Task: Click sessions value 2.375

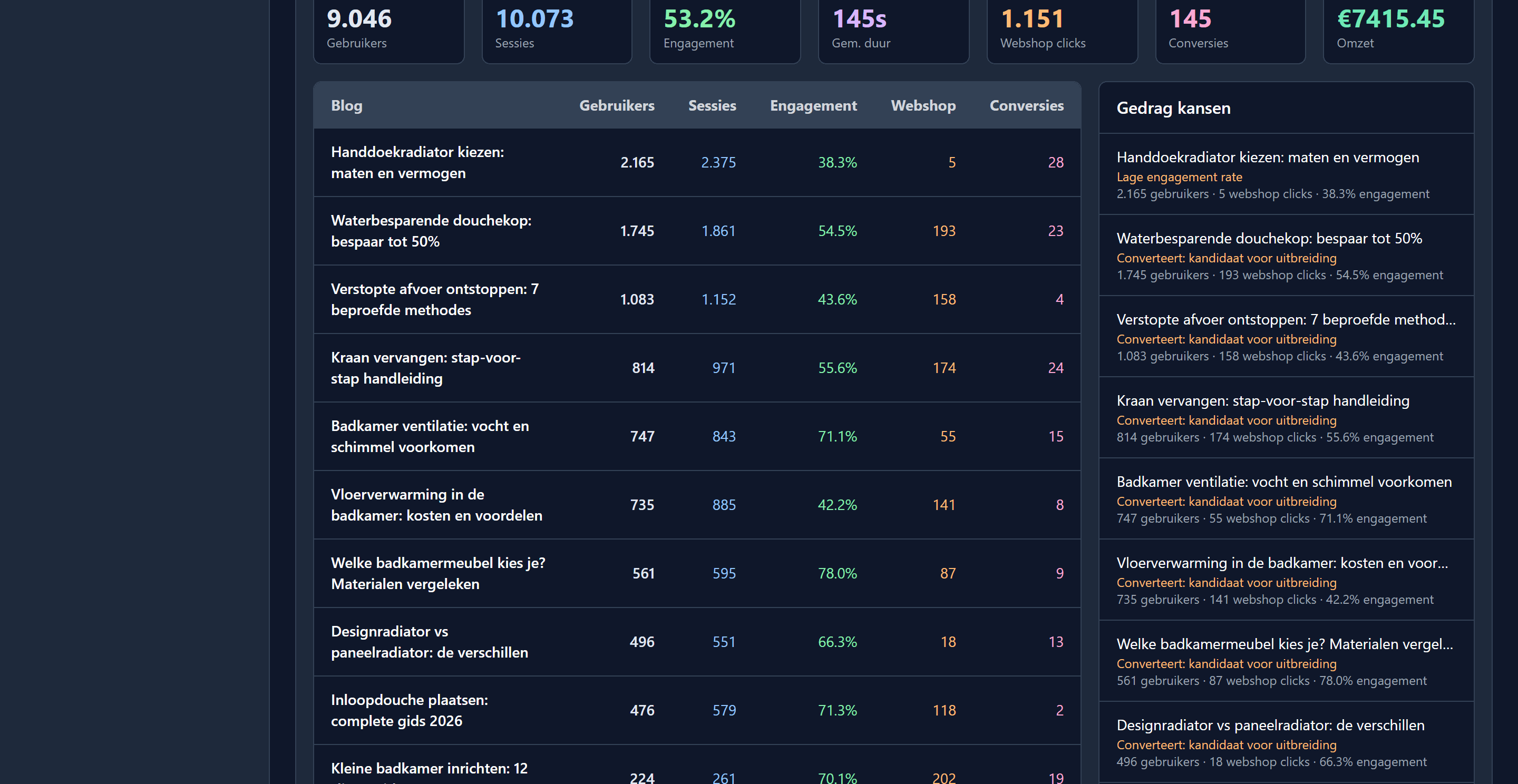Action: (x=718, y=163)
